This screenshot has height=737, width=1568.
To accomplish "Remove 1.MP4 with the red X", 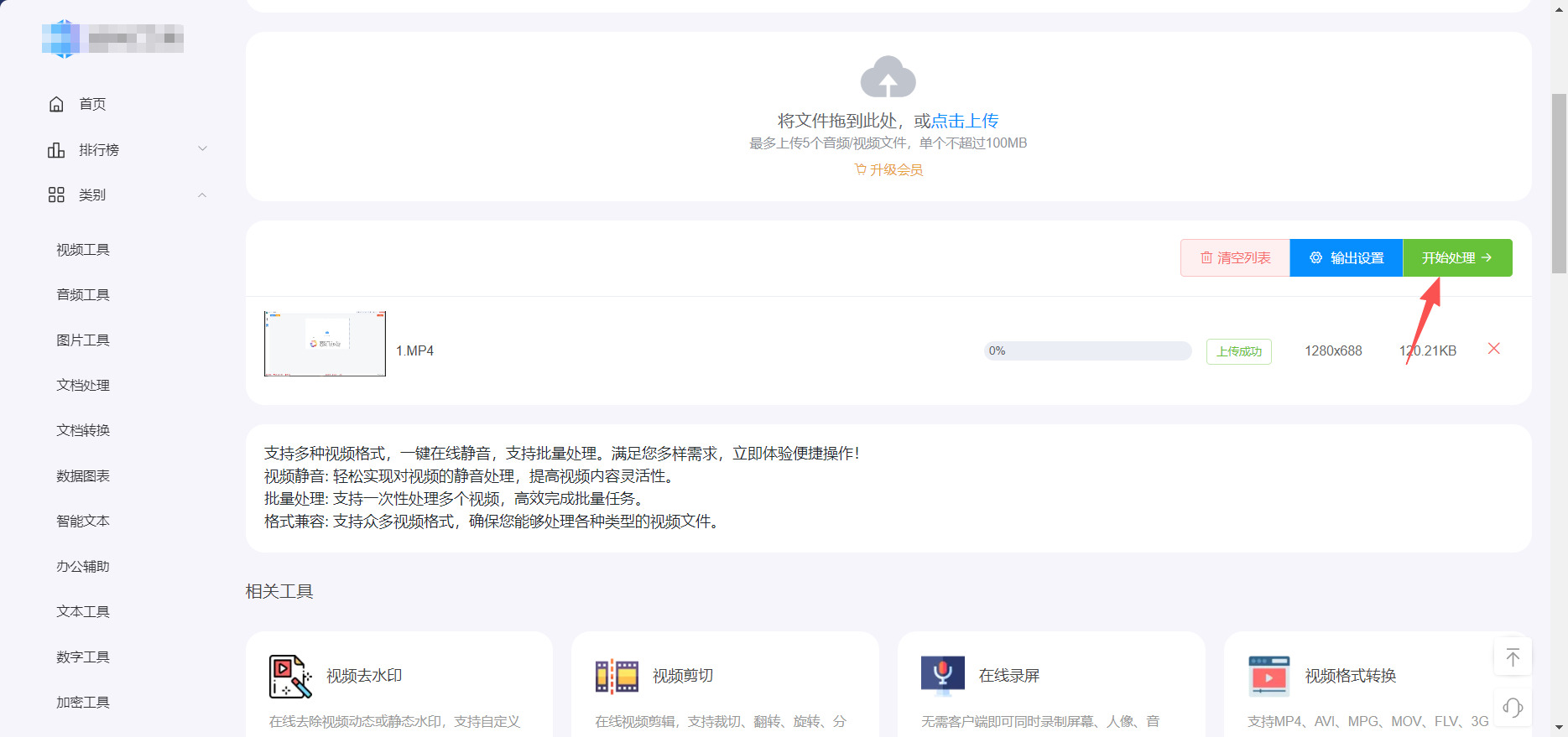I will coord(1493,349).
